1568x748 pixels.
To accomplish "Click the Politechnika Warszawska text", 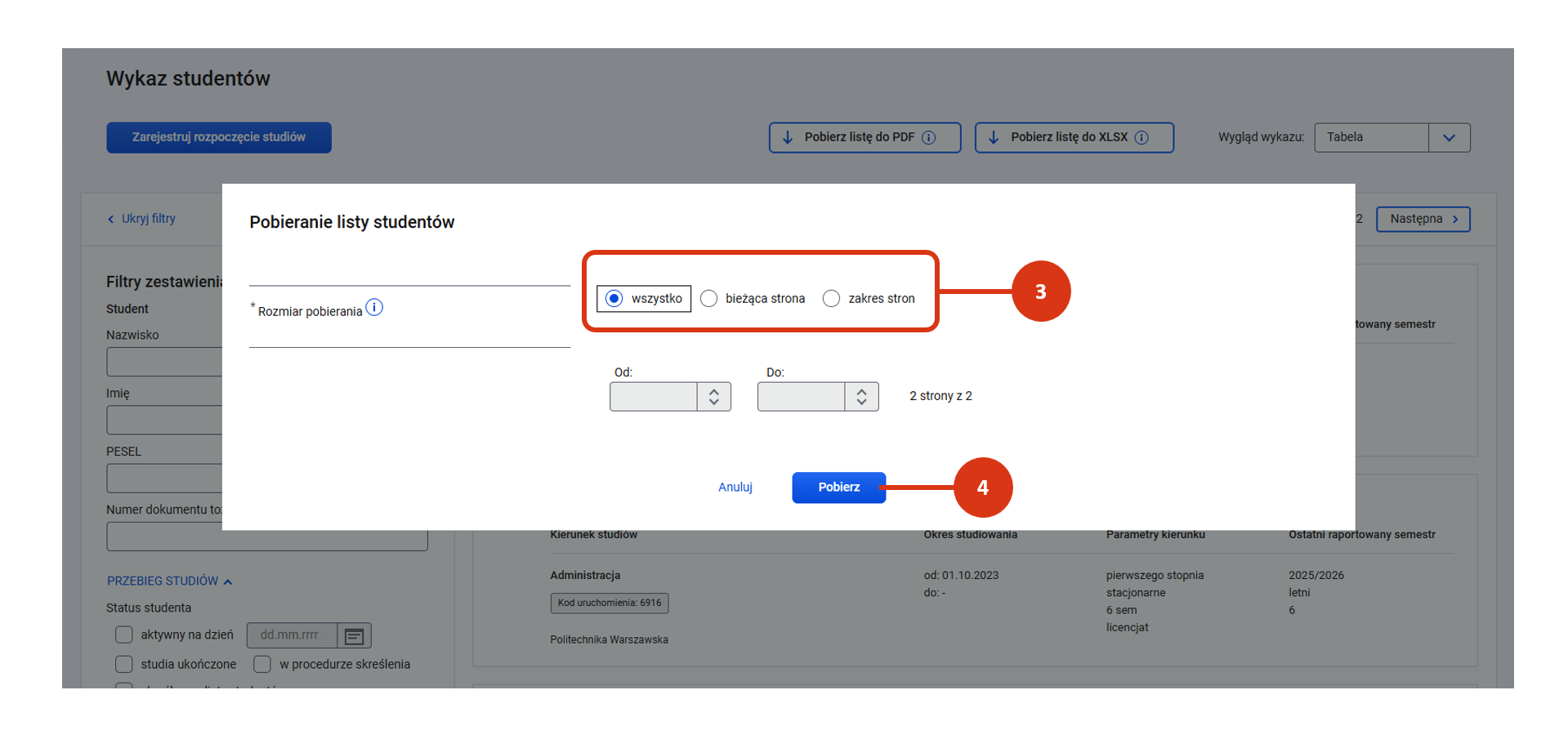I will 609,639.
